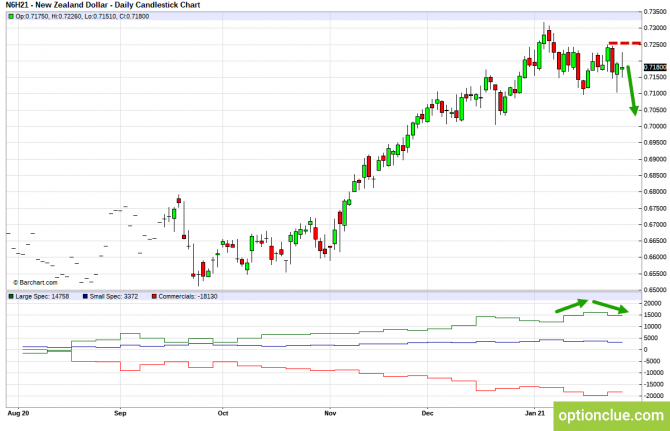Click the -20000 positions axis label
This screenshot has height=431, width=670.
tap(654, 396)
